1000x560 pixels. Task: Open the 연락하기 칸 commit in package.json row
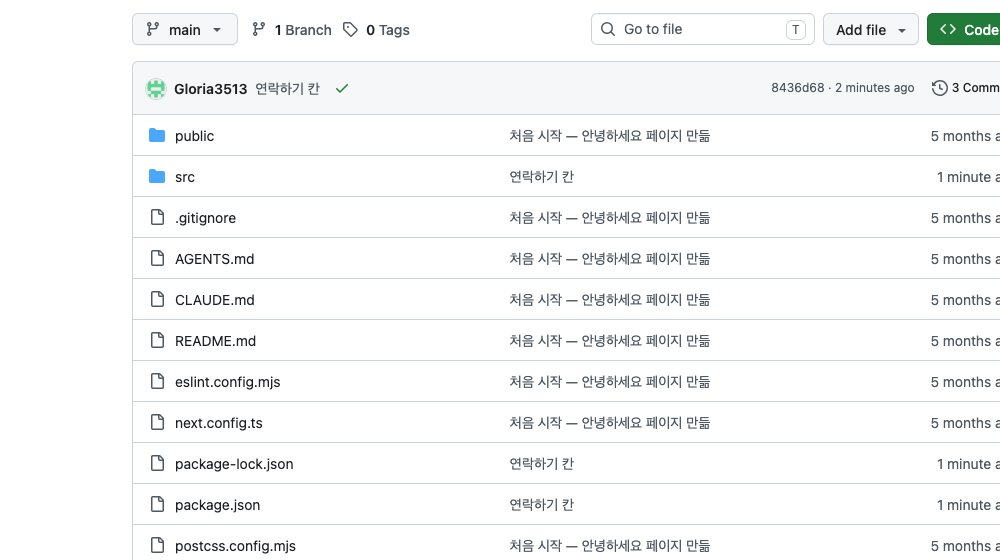tap(541, 505)
